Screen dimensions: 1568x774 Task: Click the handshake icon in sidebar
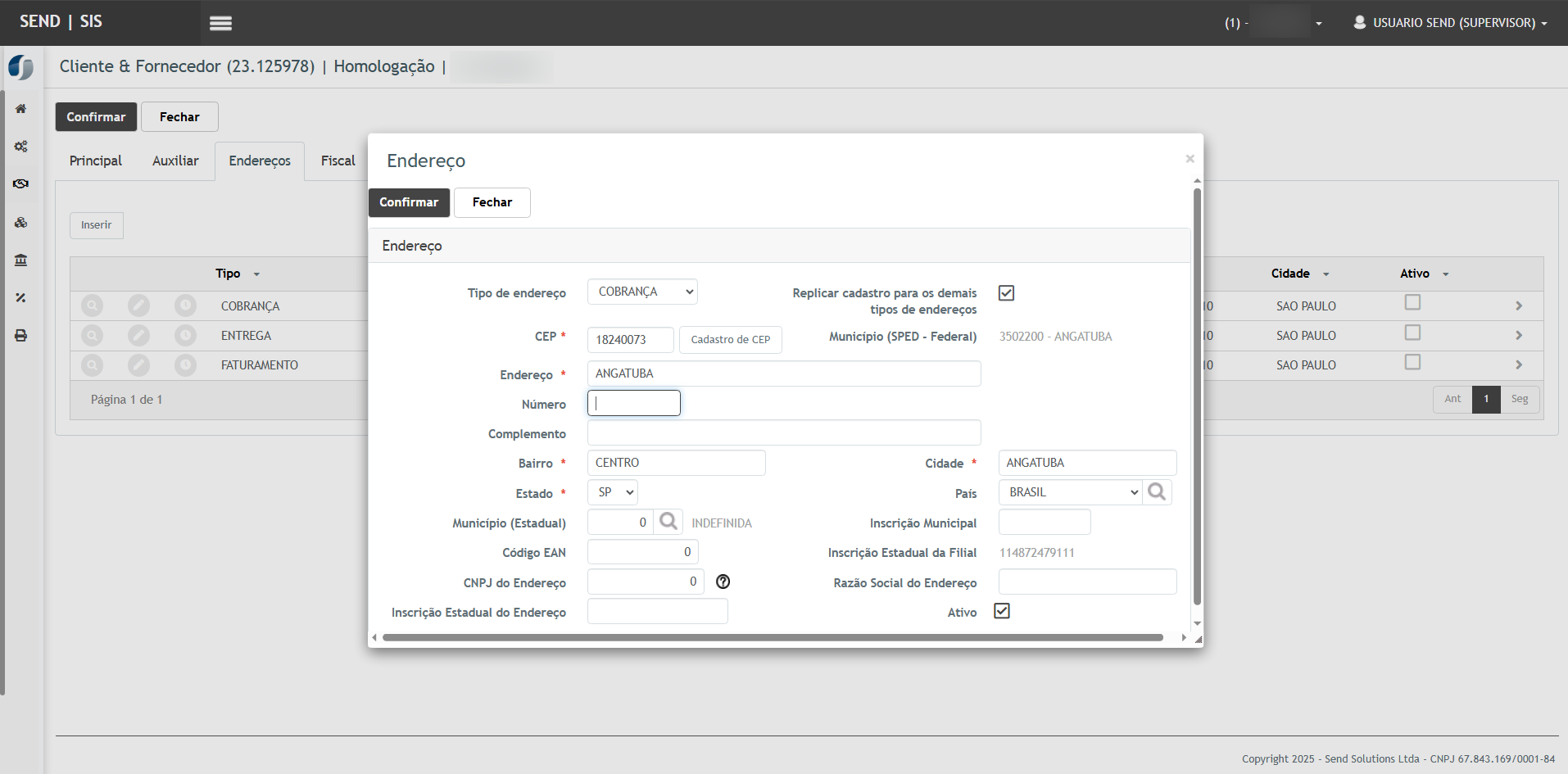pyautogui.click(x=21, y=184)
